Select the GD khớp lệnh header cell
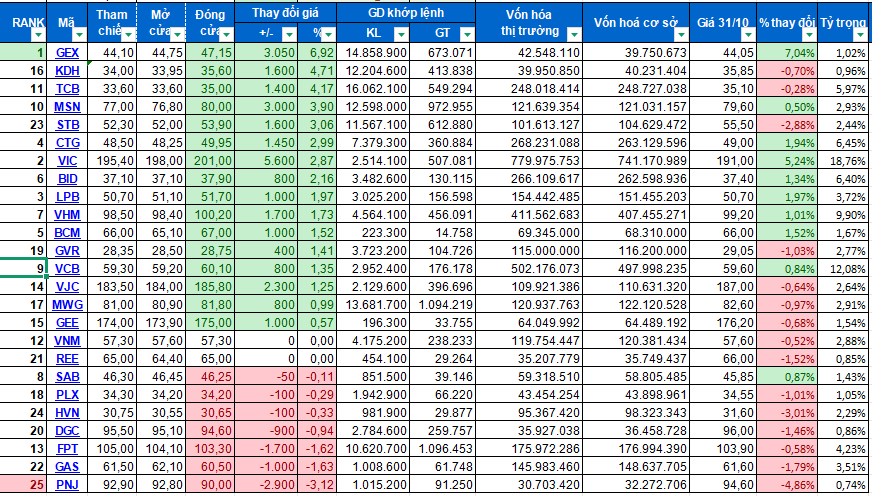 coord(406,12)
